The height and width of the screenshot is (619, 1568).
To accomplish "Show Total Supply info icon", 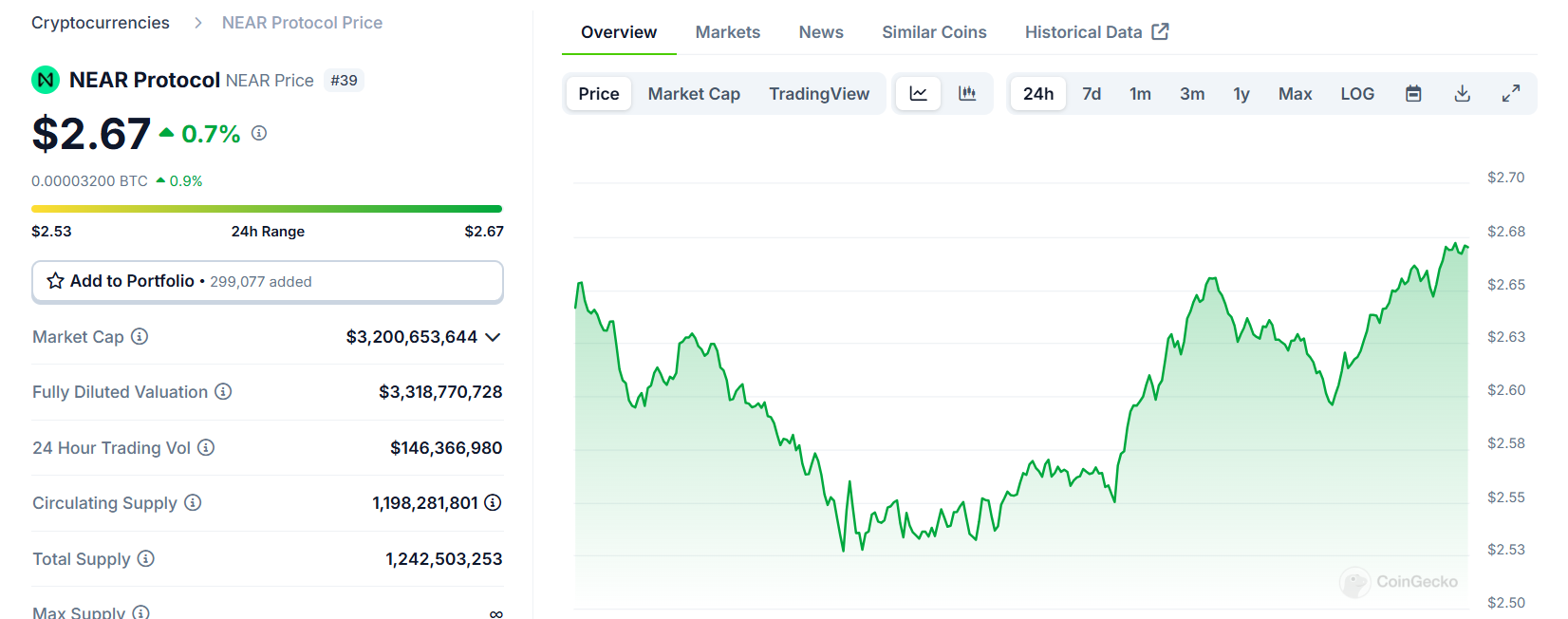I will [146, 558].
